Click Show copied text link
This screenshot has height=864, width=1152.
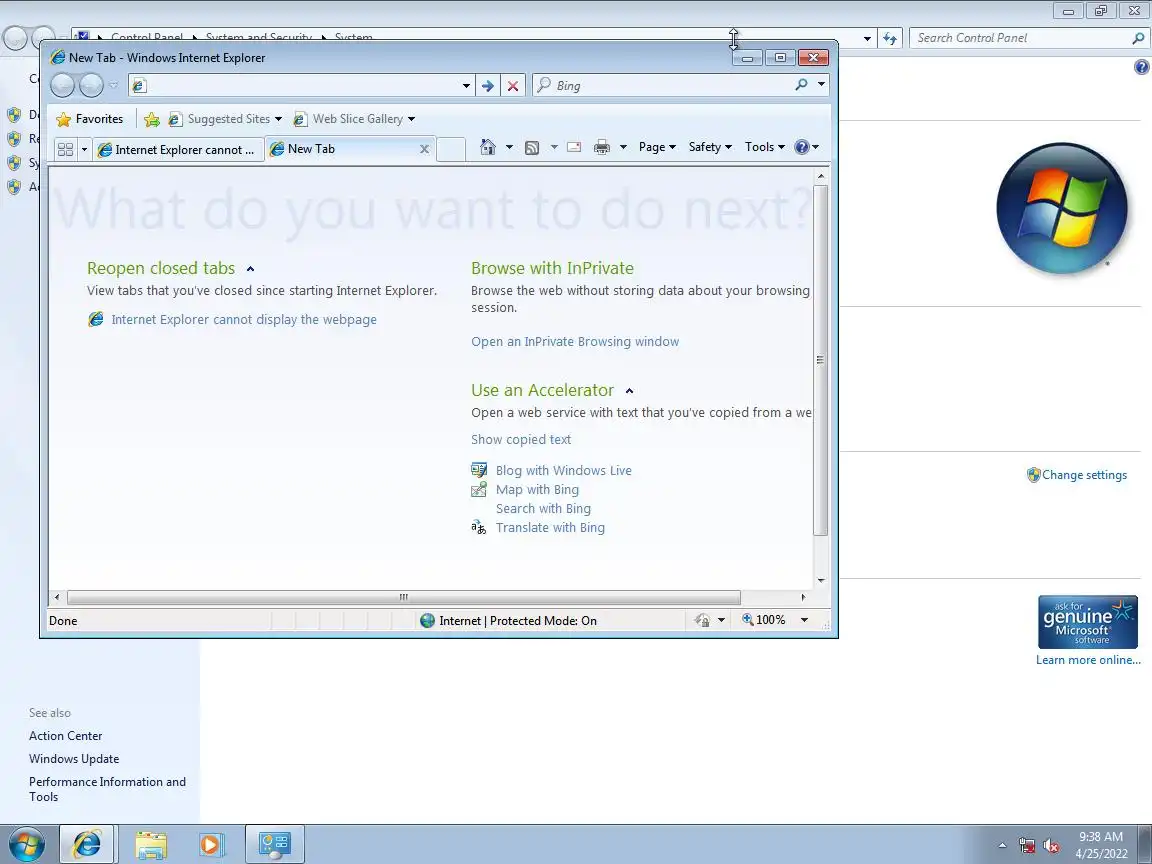pyautogui.click(x=521, y=439)
